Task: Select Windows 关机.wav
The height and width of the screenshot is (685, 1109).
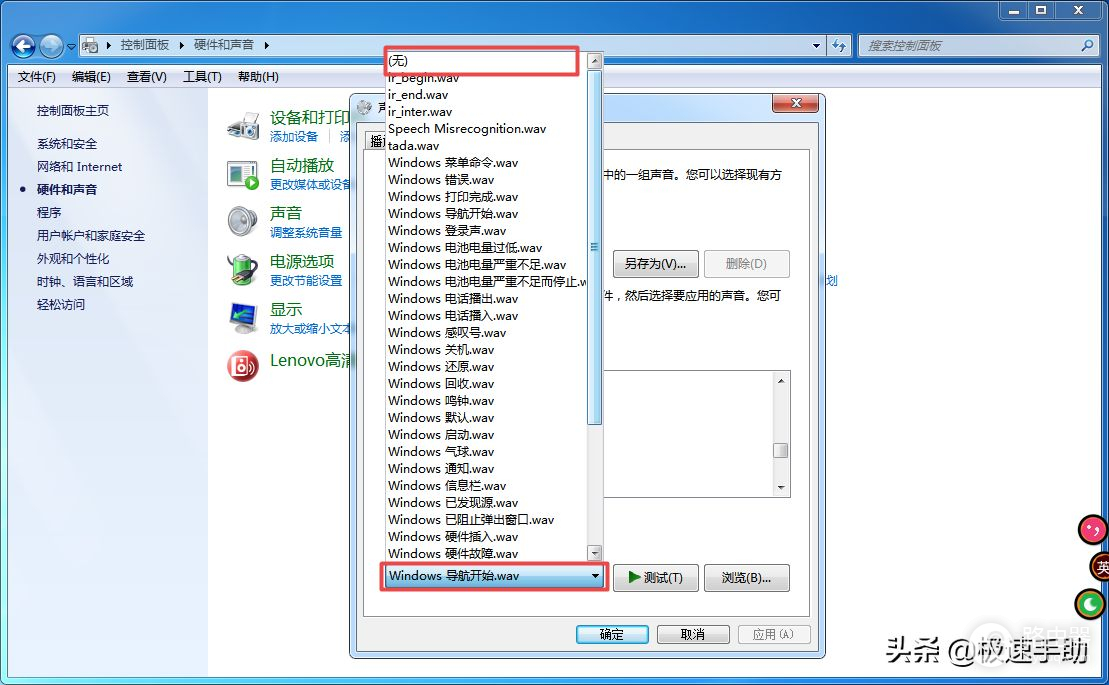Action: tap(487, 350)
